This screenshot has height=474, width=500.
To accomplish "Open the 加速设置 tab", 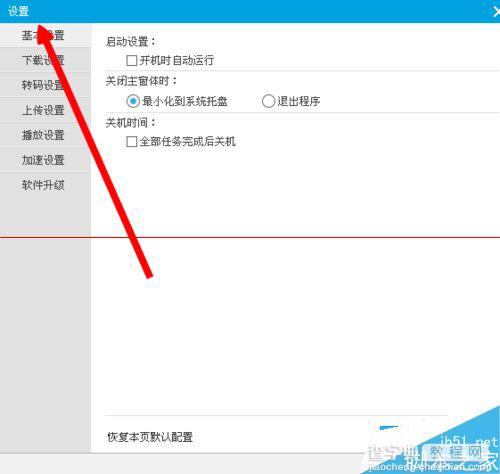I will tap(45, 160).
